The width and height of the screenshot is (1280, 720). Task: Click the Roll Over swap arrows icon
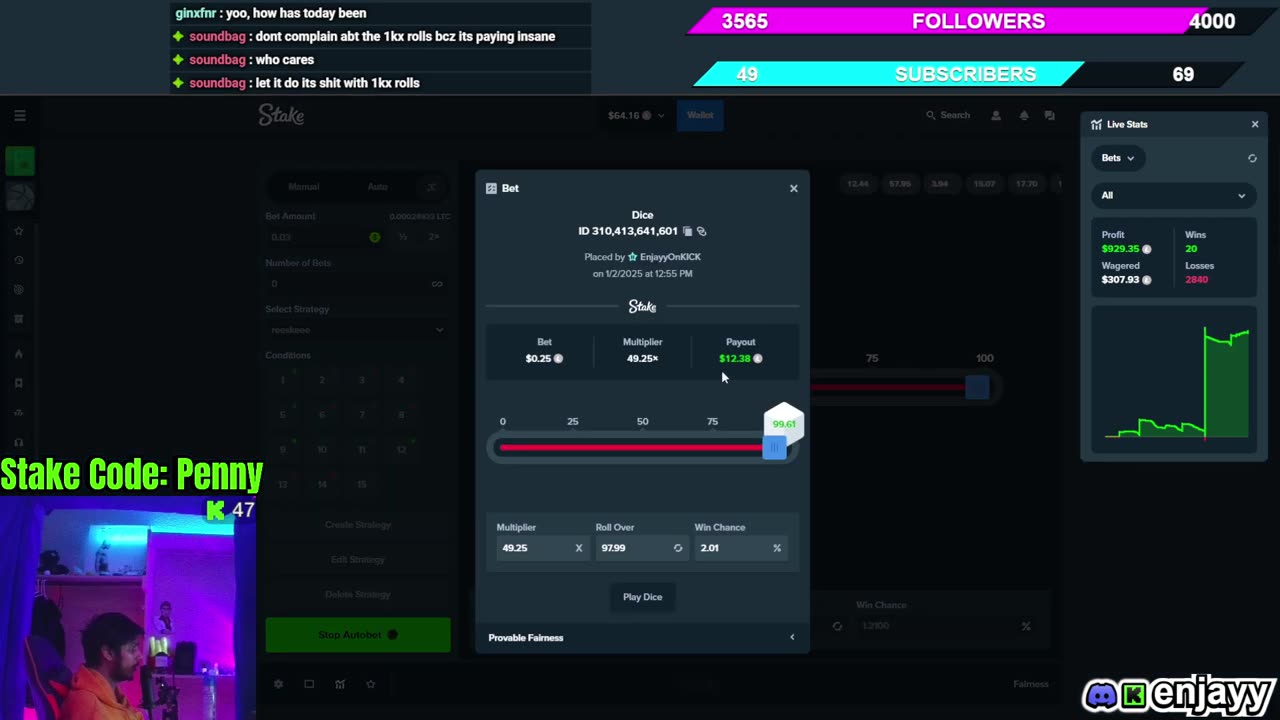(x=678, y=548)
